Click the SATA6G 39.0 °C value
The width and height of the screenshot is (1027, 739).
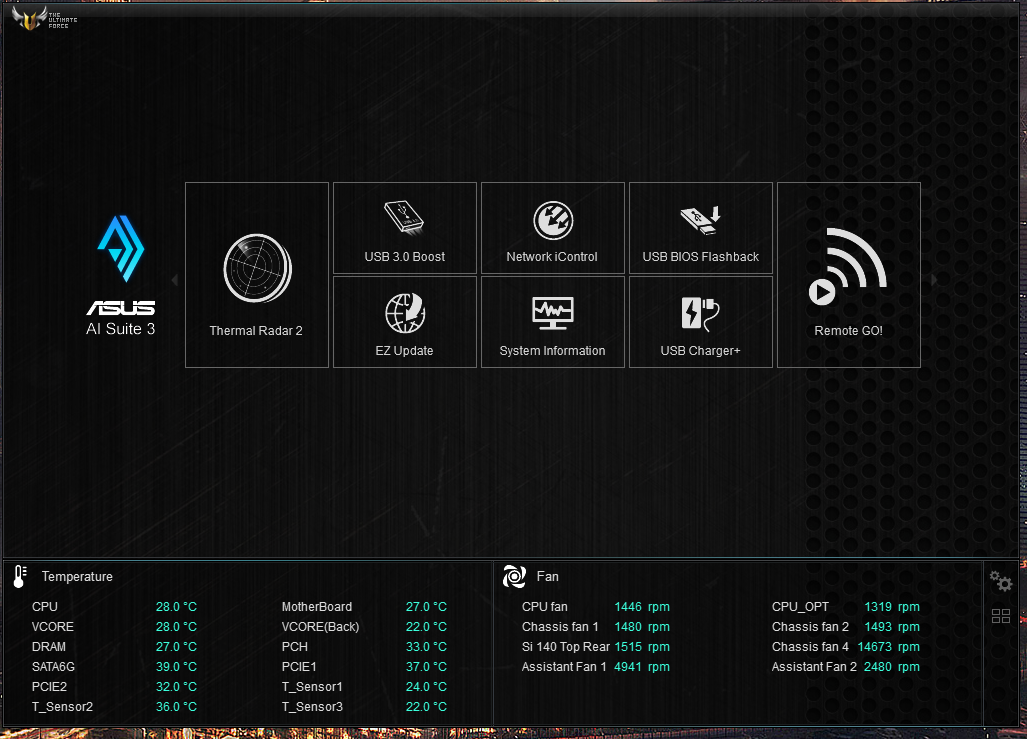[176, 667]
